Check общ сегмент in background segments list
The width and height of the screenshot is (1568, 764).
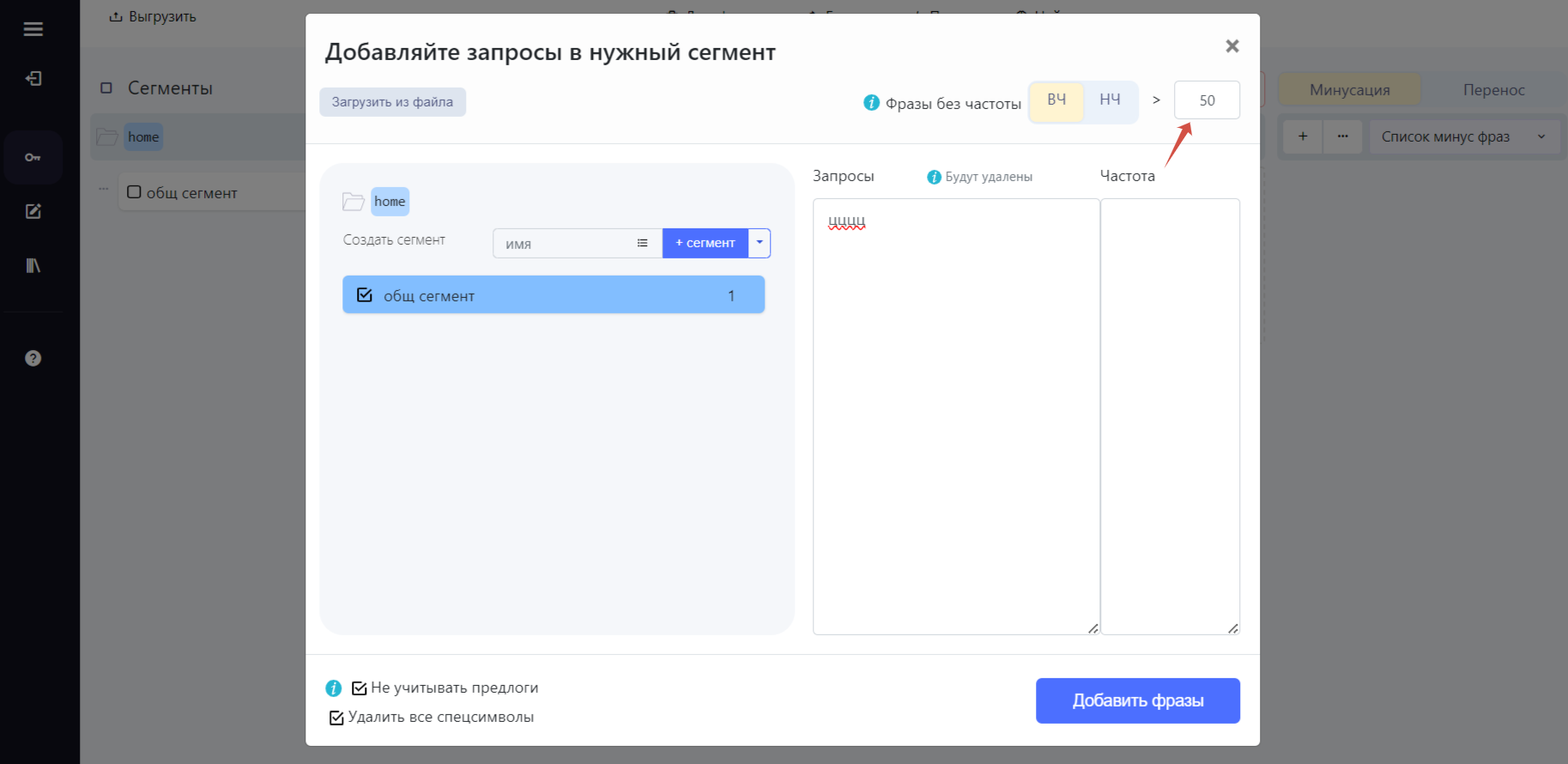pyautogui.click(x=134, y=192)
